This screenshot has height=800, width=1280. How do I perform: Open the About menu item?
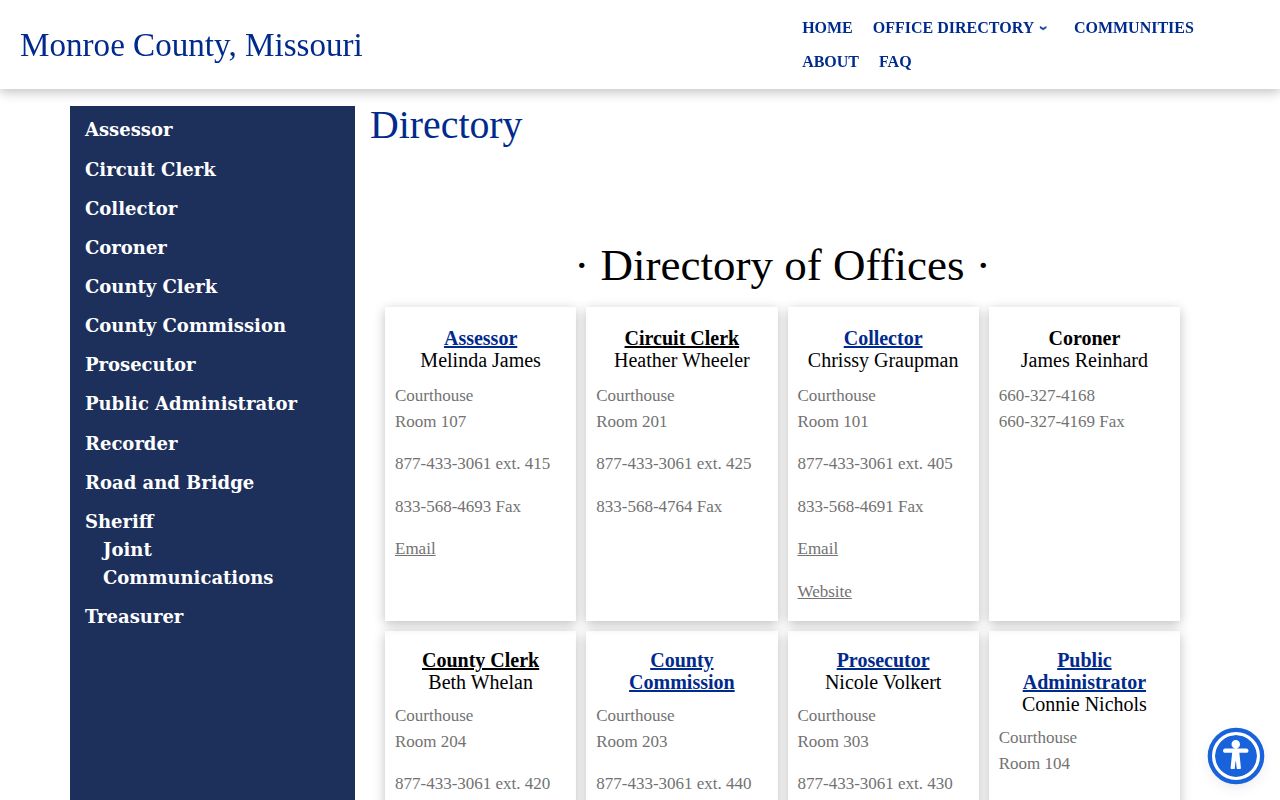[830, 62]
